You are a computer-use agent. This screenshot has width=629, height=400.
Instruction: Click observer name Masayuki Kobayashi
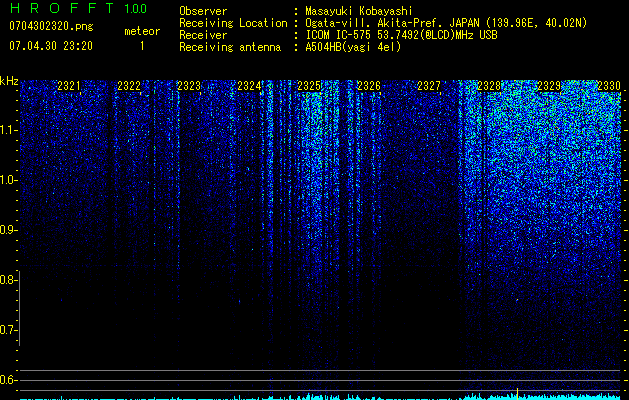359,11
